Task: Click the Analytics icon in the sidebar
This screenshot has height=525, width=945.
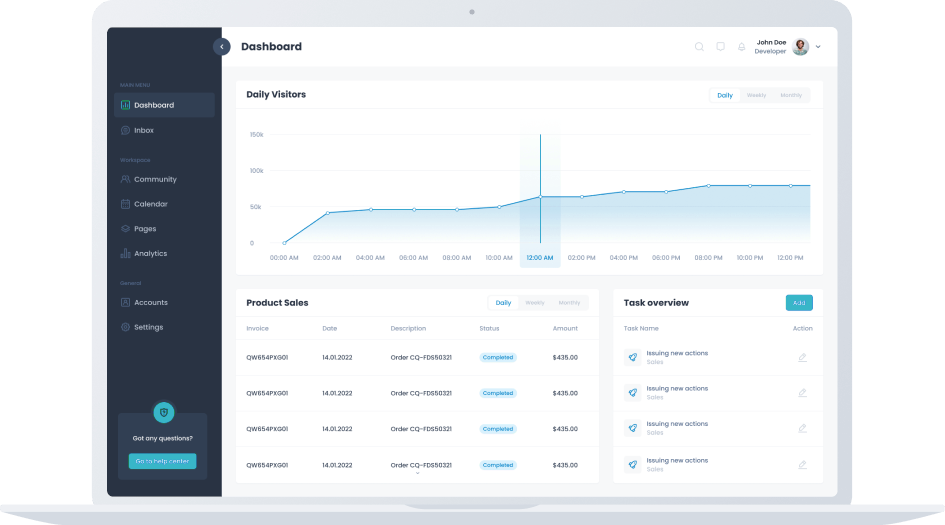Action: tap(125, 254)
